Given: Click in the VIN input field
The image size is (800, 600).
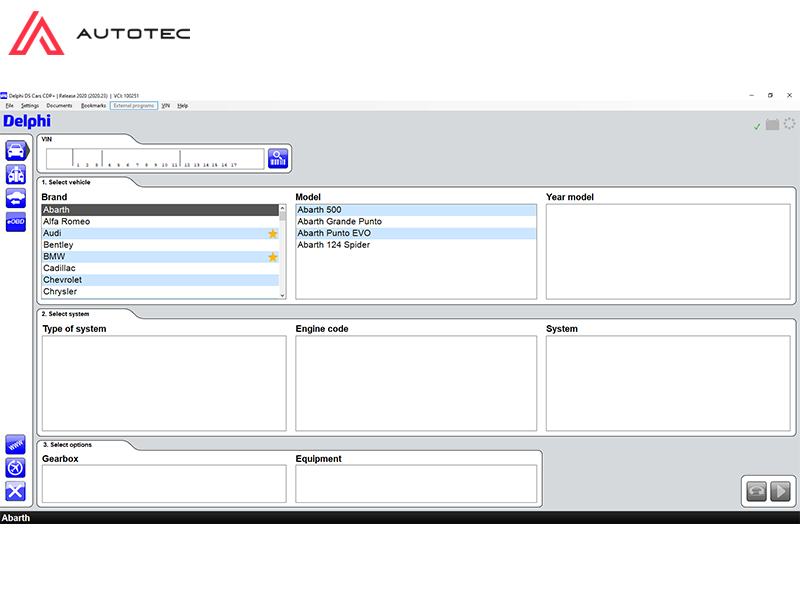Looking at the screenshot, I should (x=155, y=158).
